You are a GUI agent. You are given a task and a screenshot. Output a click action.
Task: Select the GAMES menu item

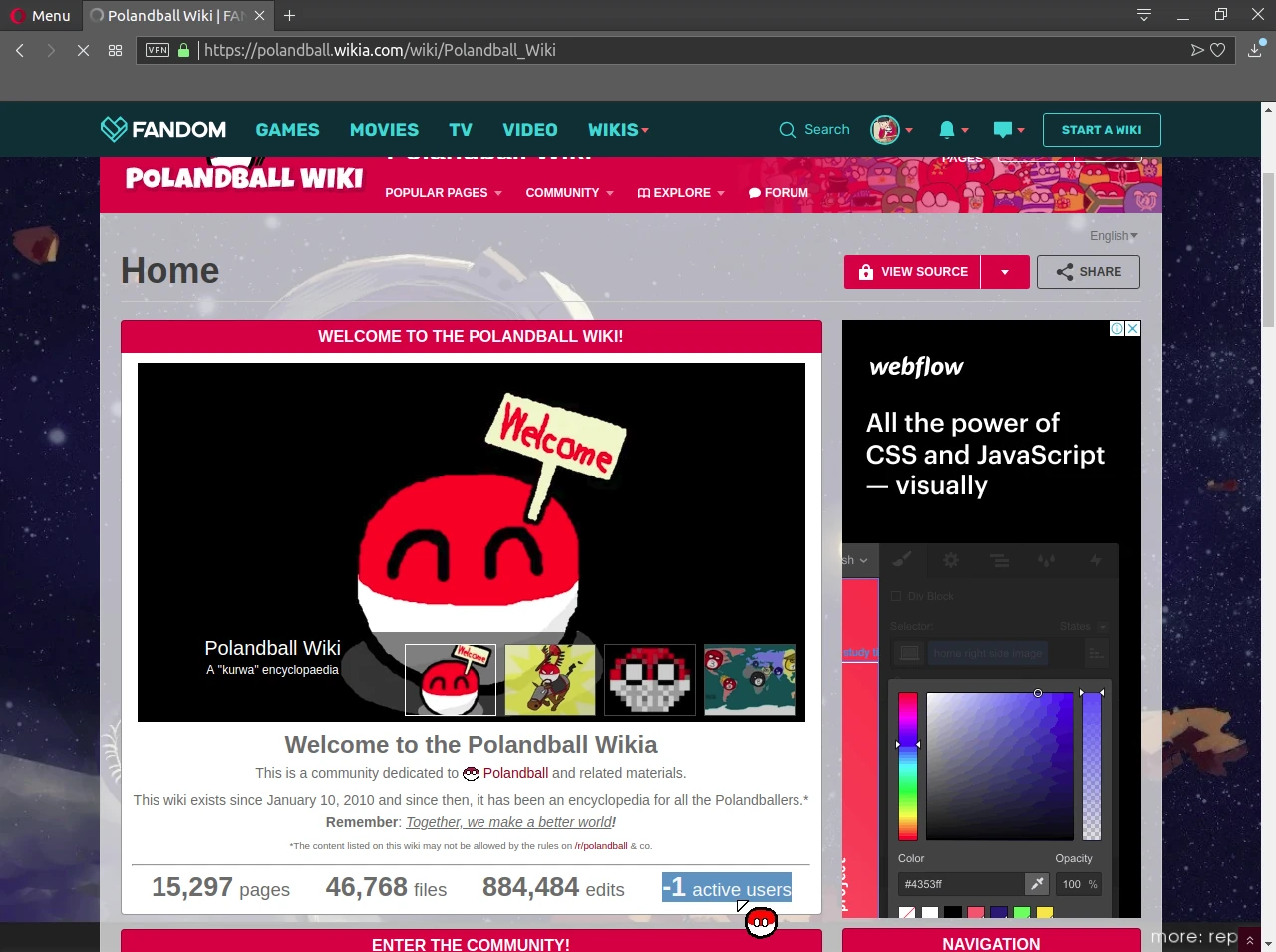287,129
